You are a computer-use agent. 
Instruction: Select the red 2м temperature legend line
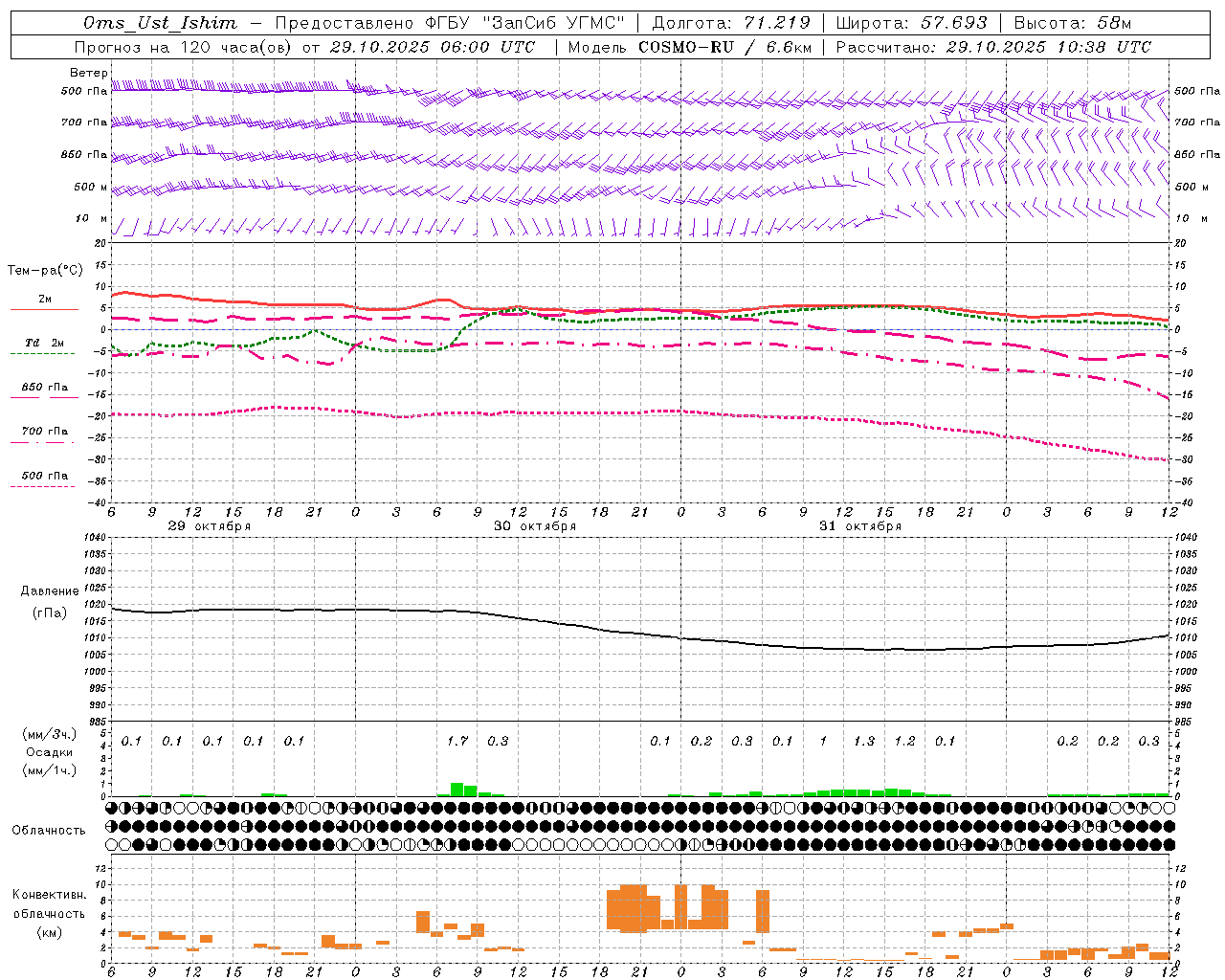(44, 309)
